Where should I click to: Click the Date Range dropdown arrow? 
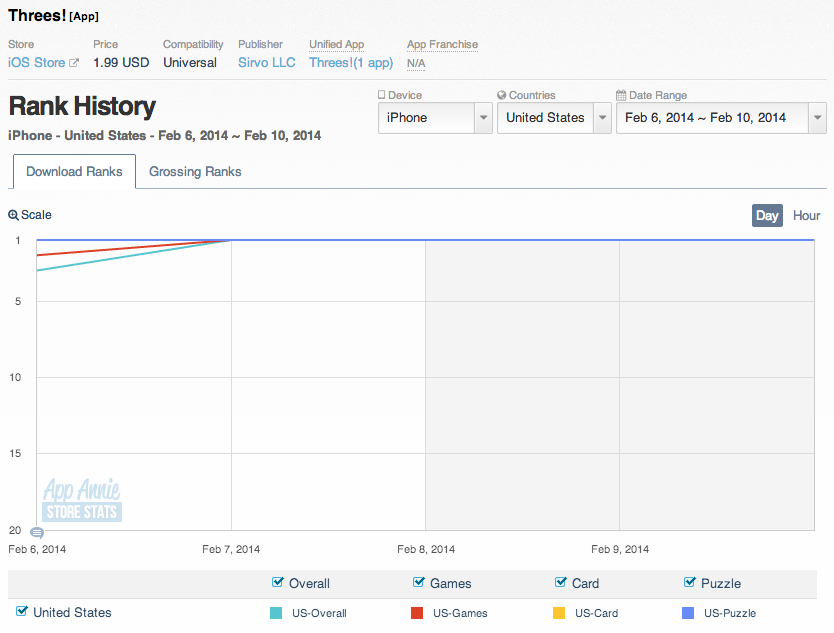(x=818, y=118)
